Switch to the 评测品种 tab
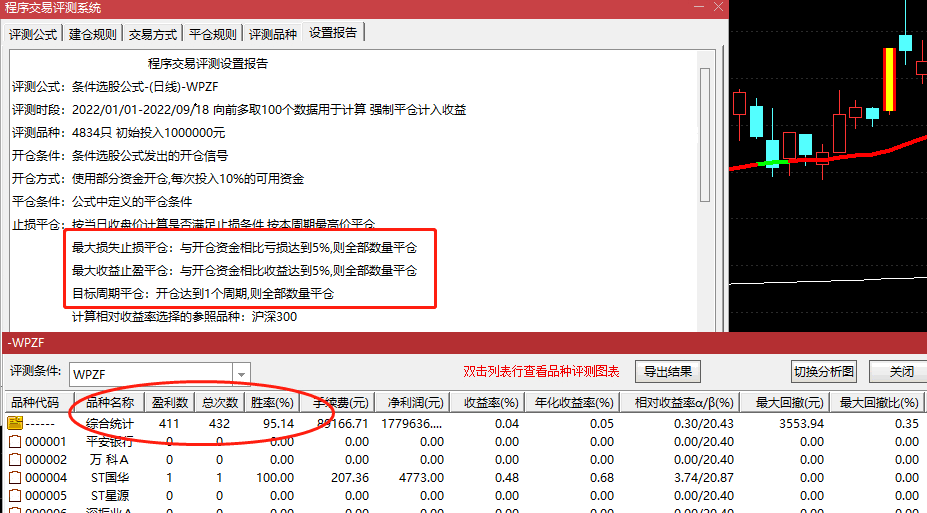 (273, 34)
